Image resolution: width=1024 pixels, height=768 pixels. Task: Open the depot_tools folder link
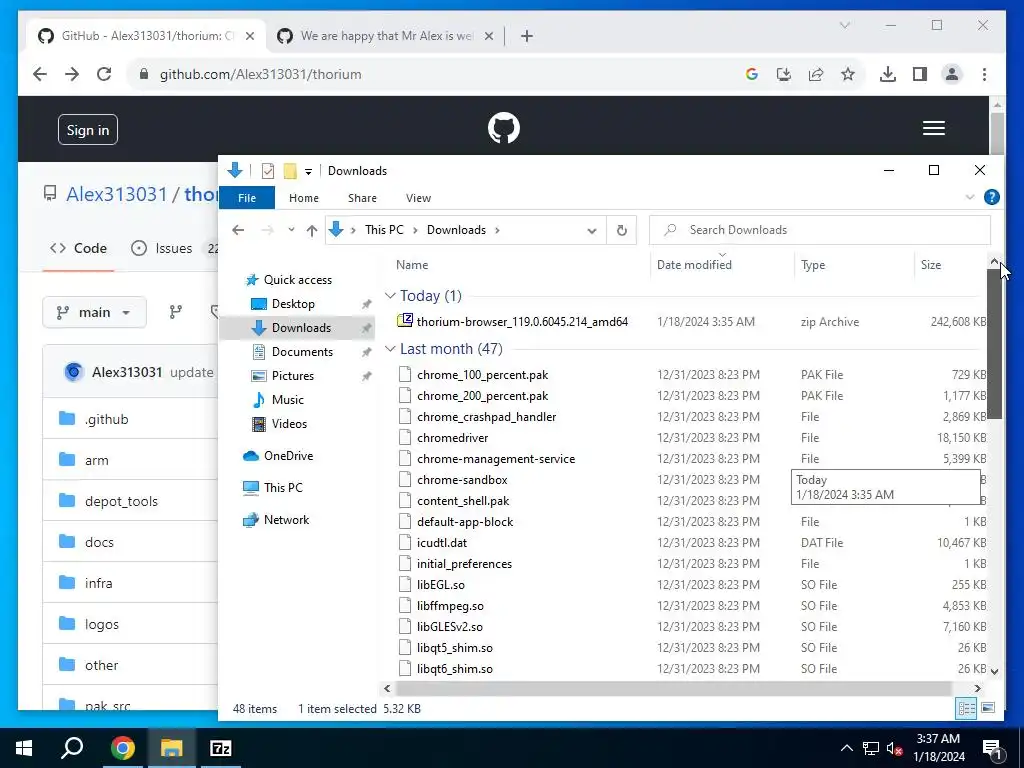click(x=121, y=502)
